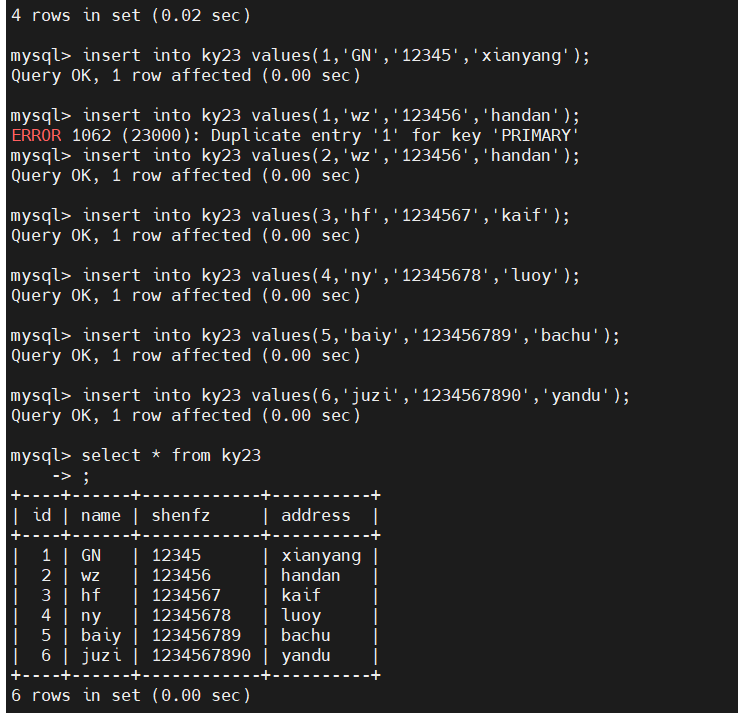The height and width of the screenshot is (713, 738).
Task: Click 'handan' in the result table
Action: [x=311, y=576]
